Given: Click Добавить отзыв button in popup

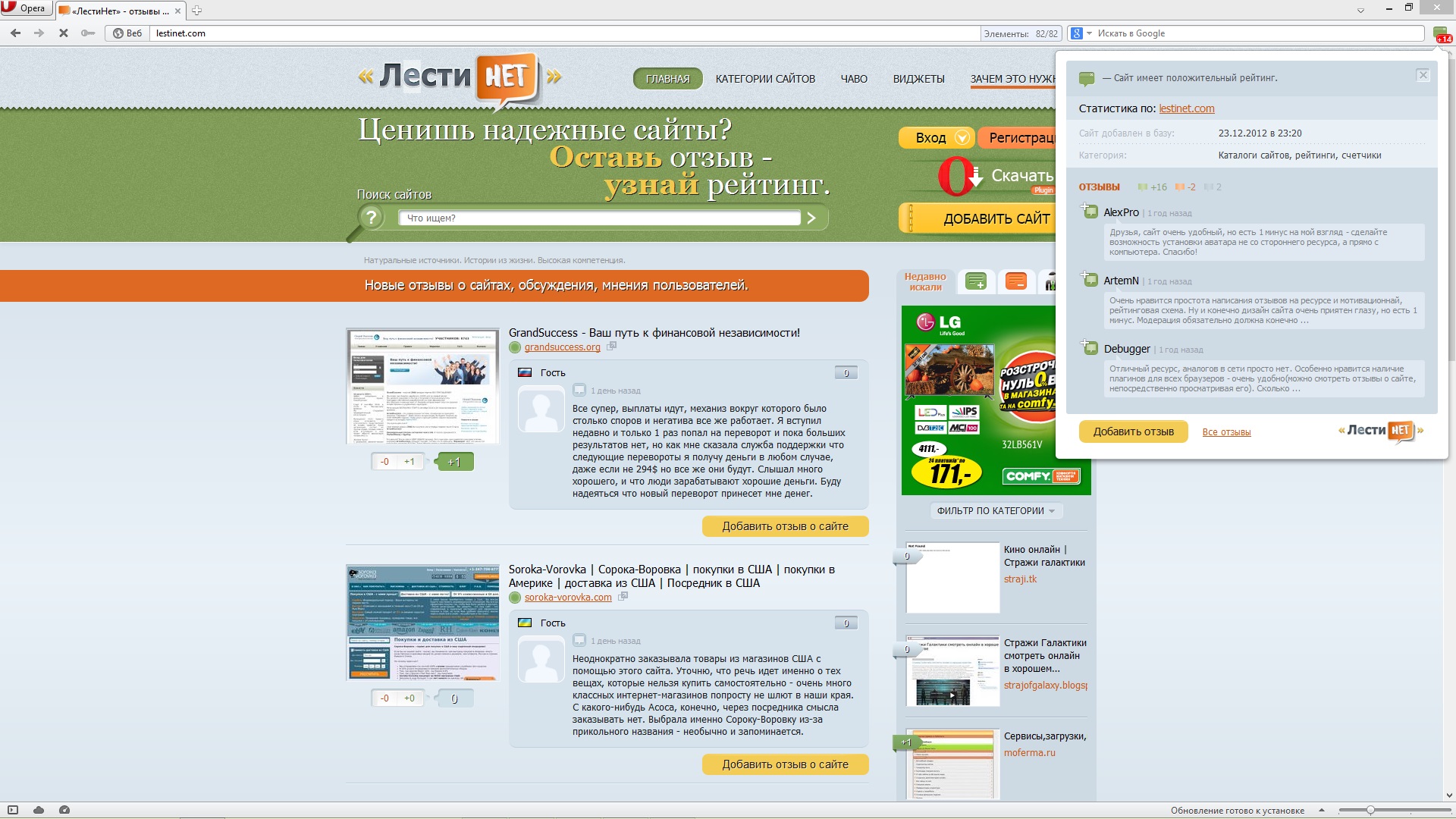Looking at the screenshot, I should [1133, 431].
